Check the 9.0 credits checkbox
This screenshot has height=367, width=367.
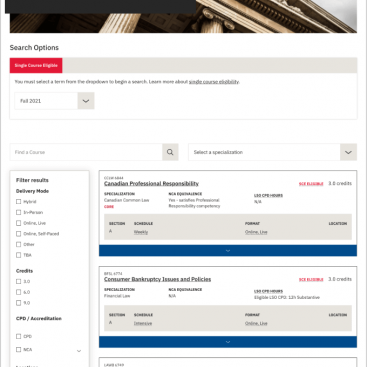point(18,303)
